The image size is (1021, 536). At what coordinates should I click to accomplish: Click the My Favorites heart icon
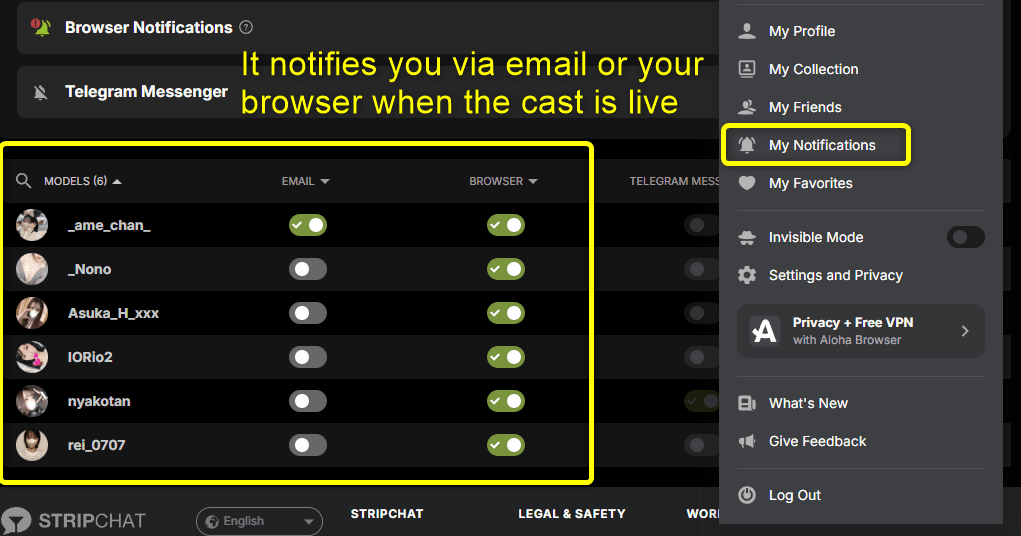click(747, 183)
